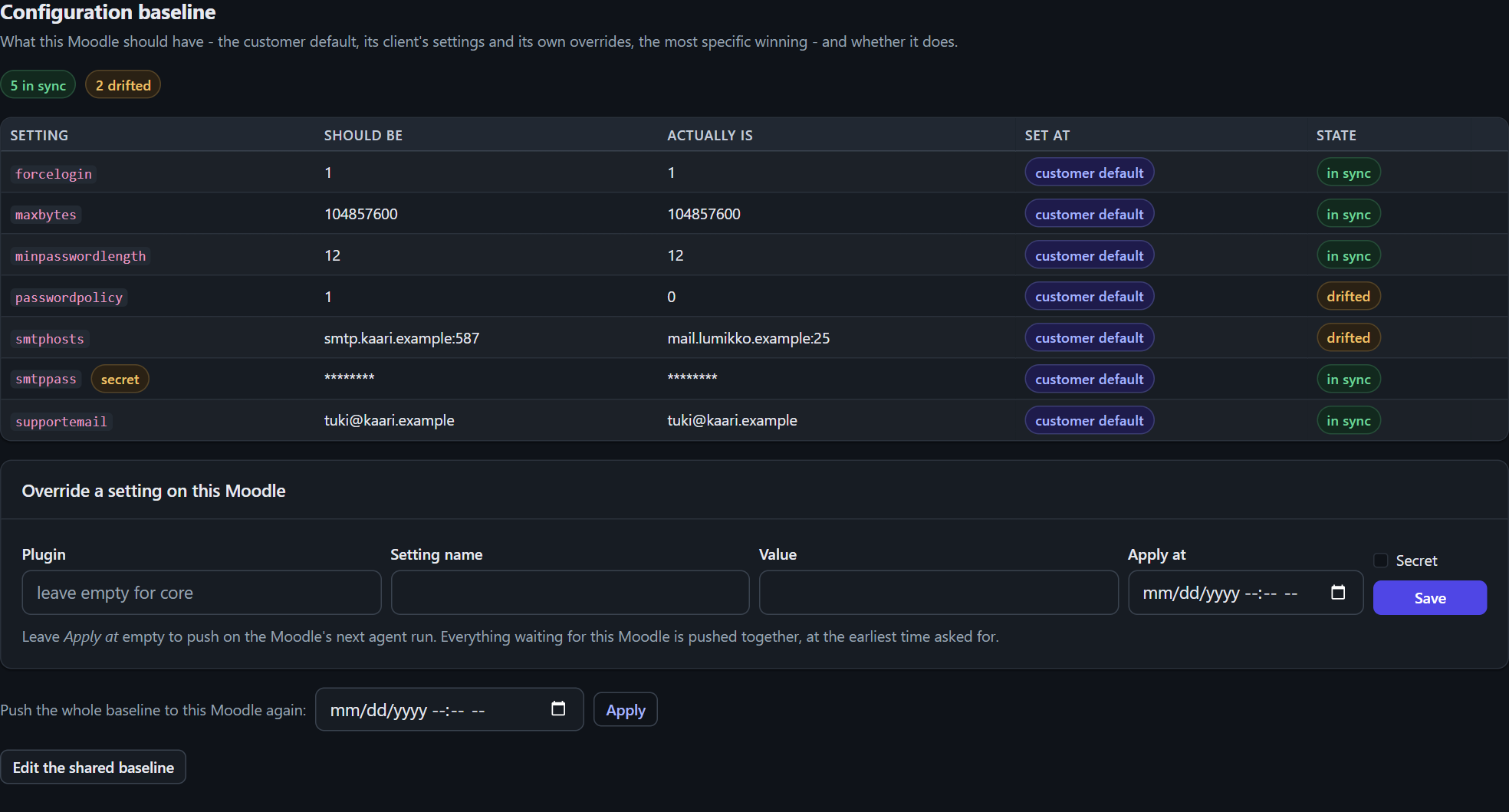Click customer default badge in smtppass row
This screenshot has height=812, width=1509.
[x=1090, y=380]
